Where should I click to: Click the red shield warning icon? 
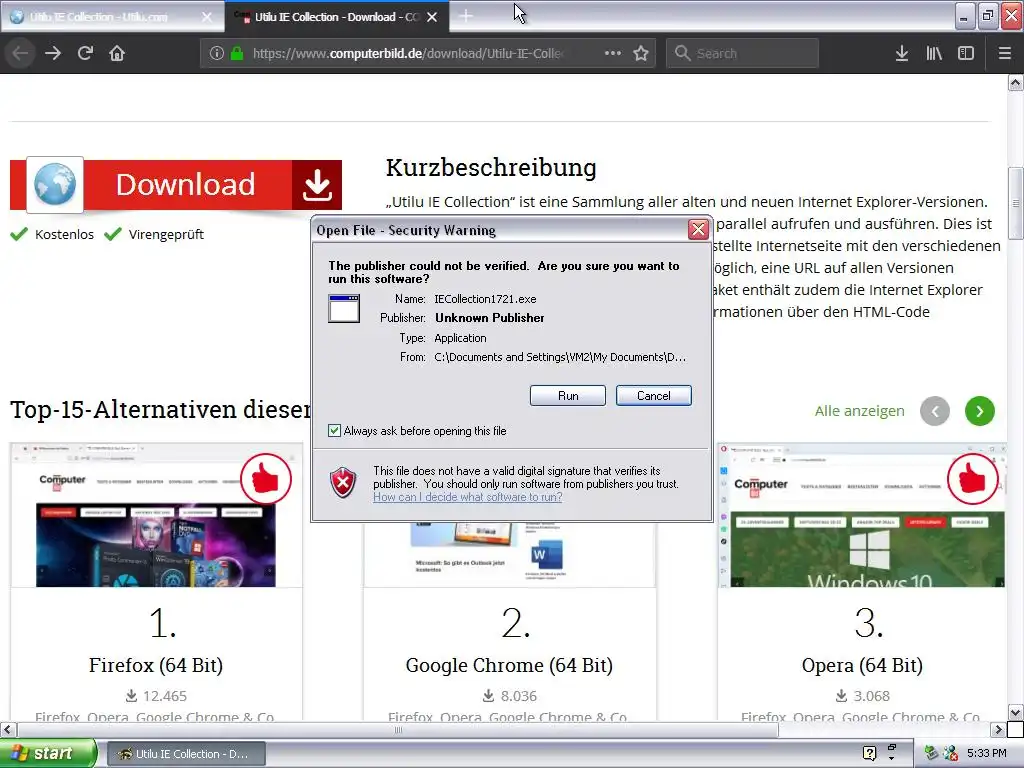point(343,483)
